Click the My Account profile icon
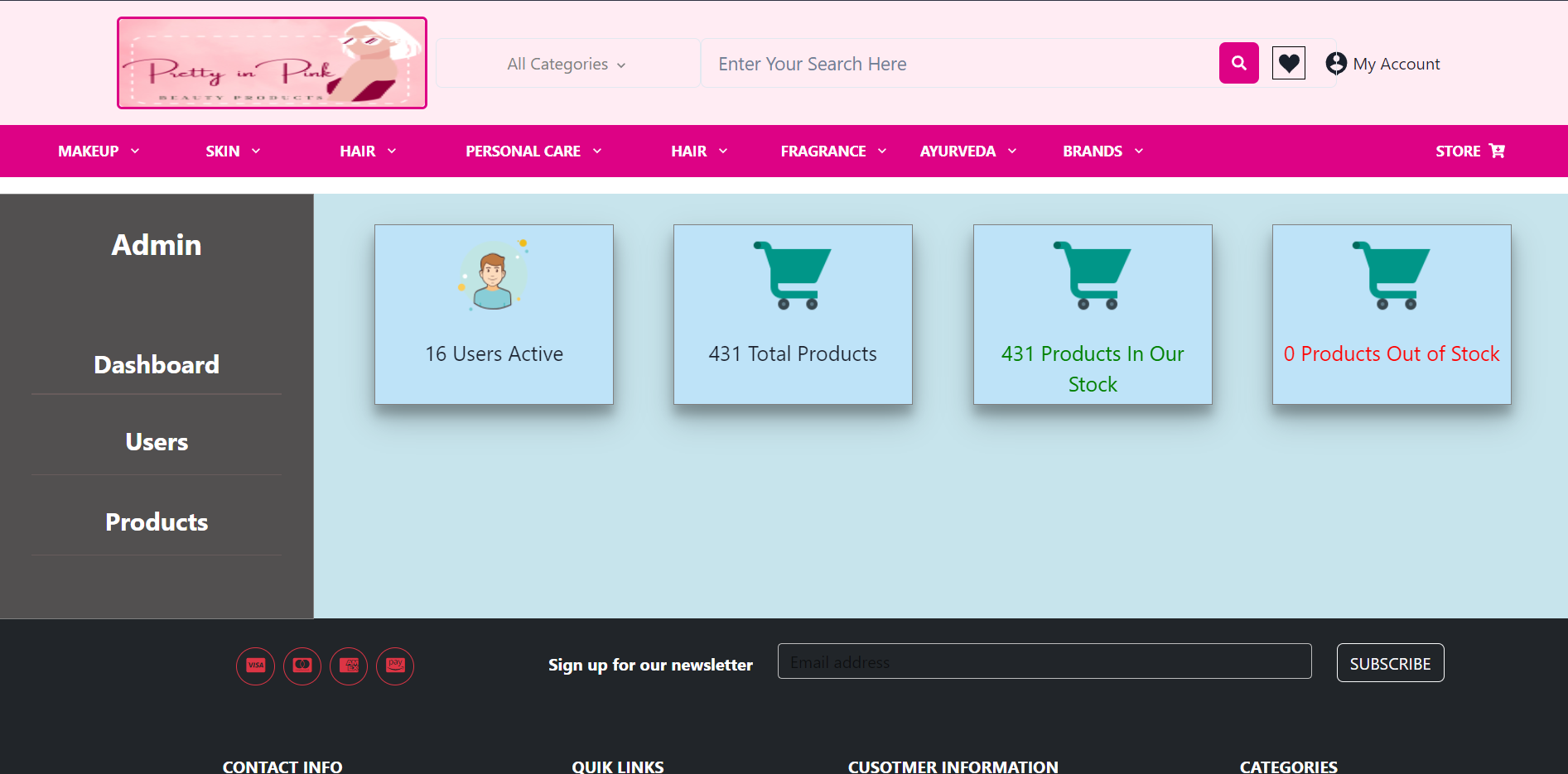This screenshot has height=774, width=1568. (x=1335, y=62)
